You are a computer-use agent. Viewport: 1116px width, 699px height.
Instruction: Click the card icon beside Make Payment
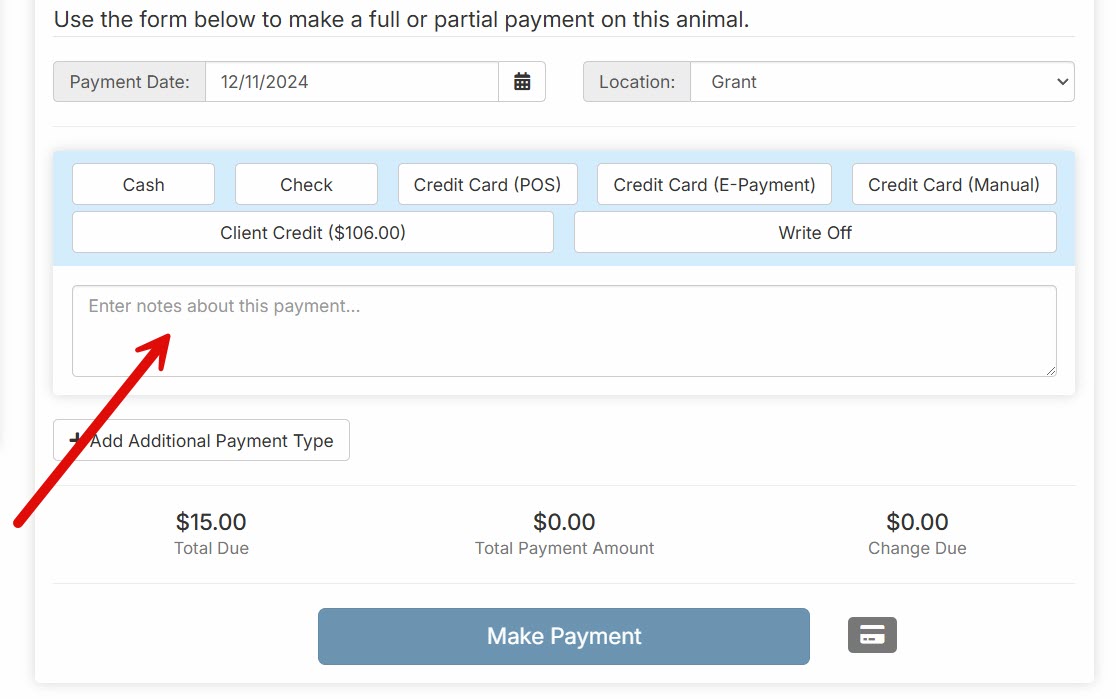coord(872,635)
